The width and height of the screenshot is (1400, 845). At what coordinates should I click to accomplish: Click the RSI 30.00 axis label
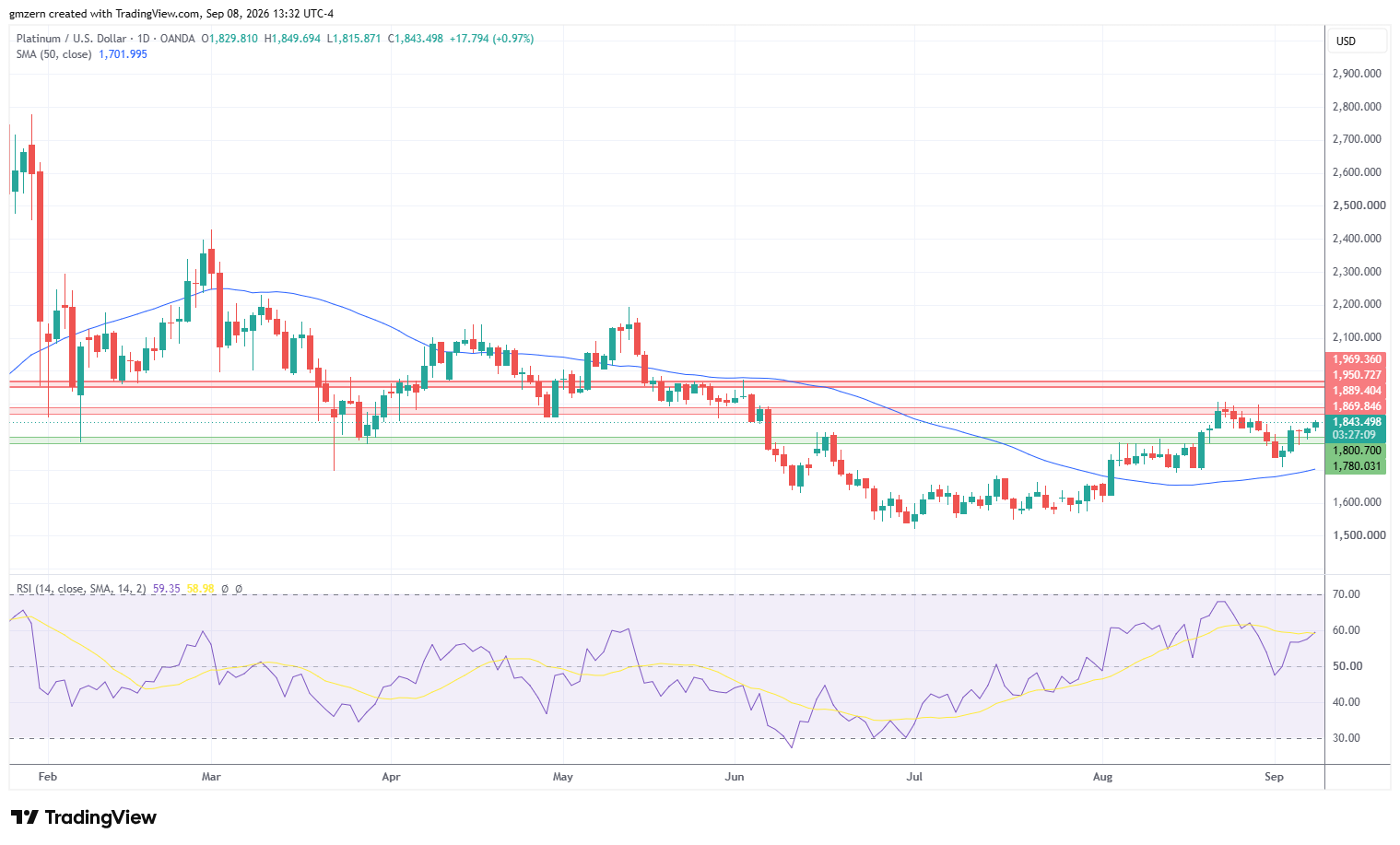[1347, 738]
